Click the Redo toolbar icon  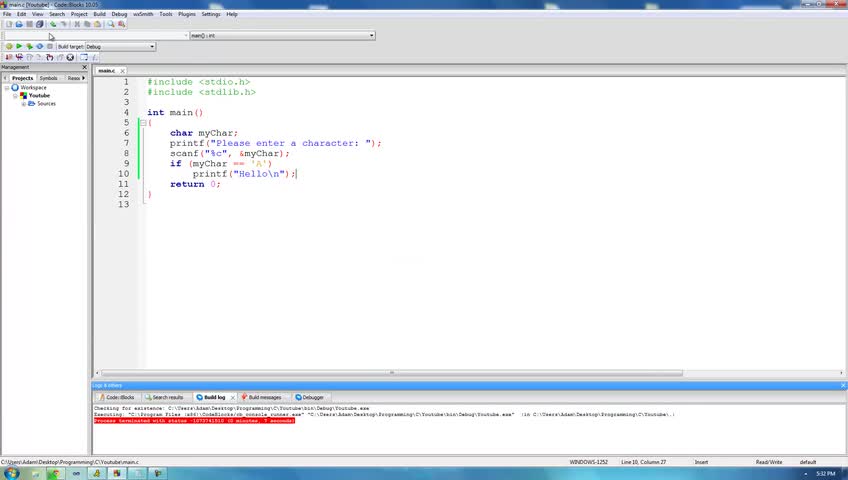point(63,24)
